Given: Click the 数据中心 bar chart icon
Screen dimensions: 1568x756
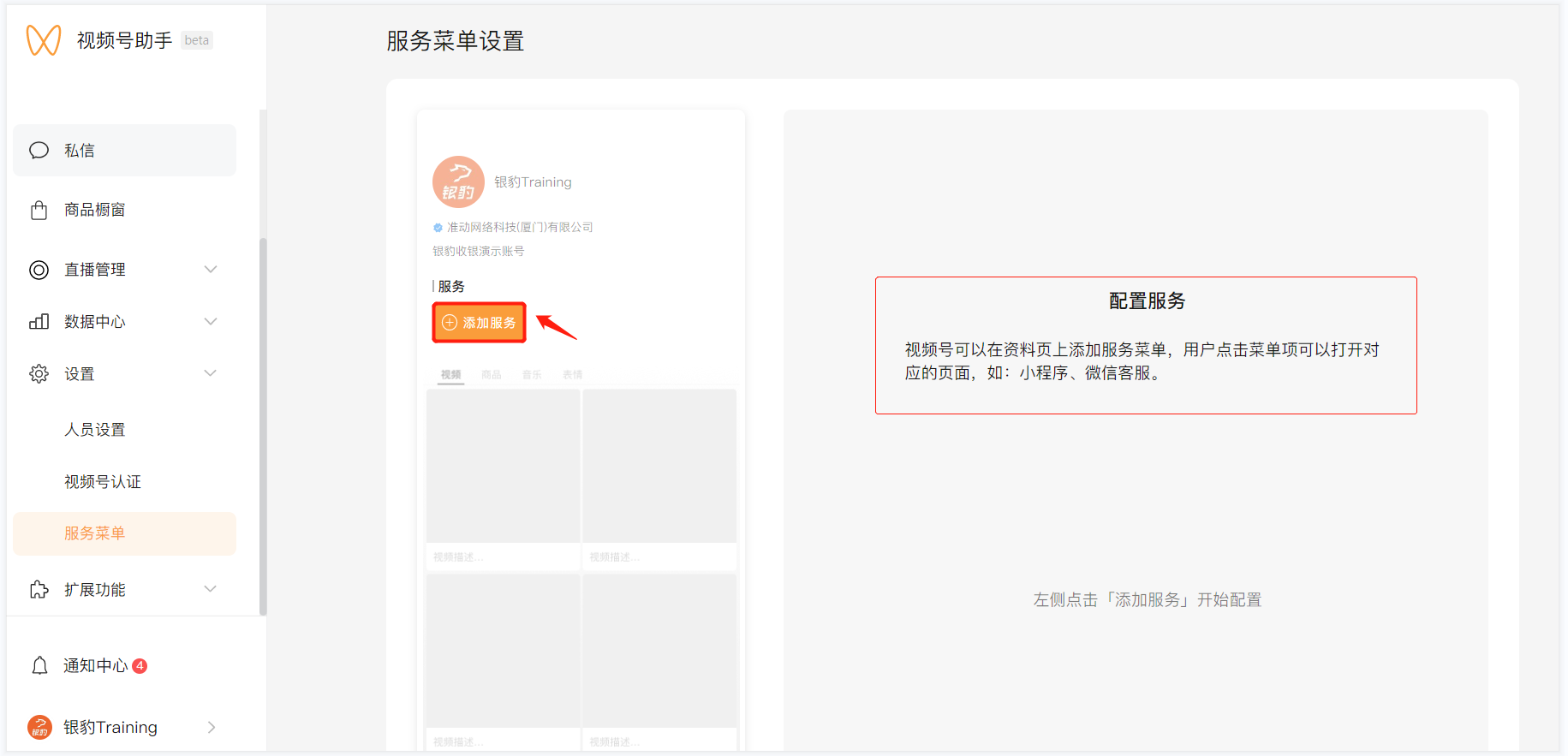Looking at the screenshot, I should pos(39,322).
